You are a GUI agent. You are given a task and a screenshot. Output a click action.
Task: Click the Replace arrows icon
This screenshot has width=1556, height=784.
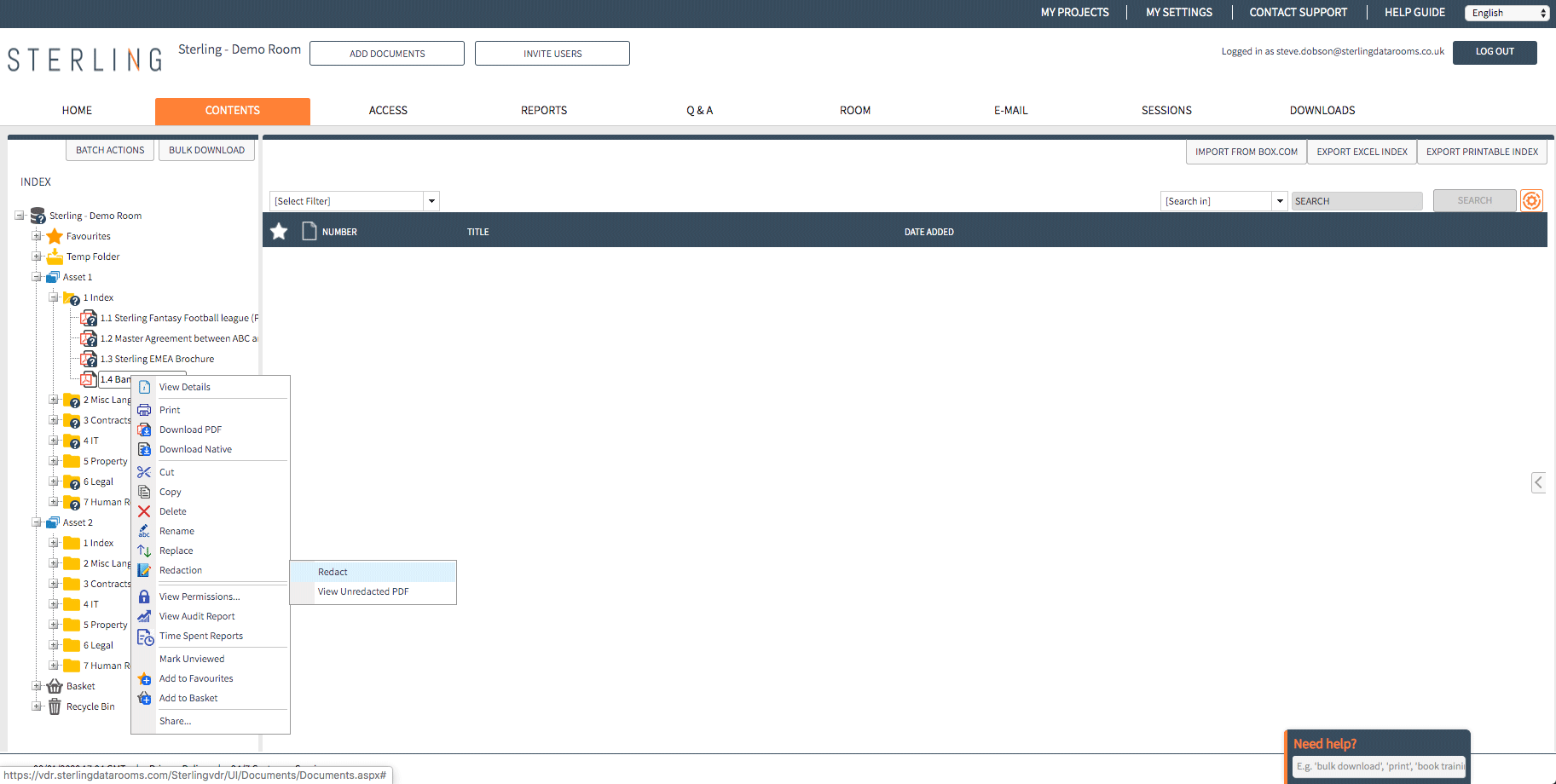tap(144, 551)
